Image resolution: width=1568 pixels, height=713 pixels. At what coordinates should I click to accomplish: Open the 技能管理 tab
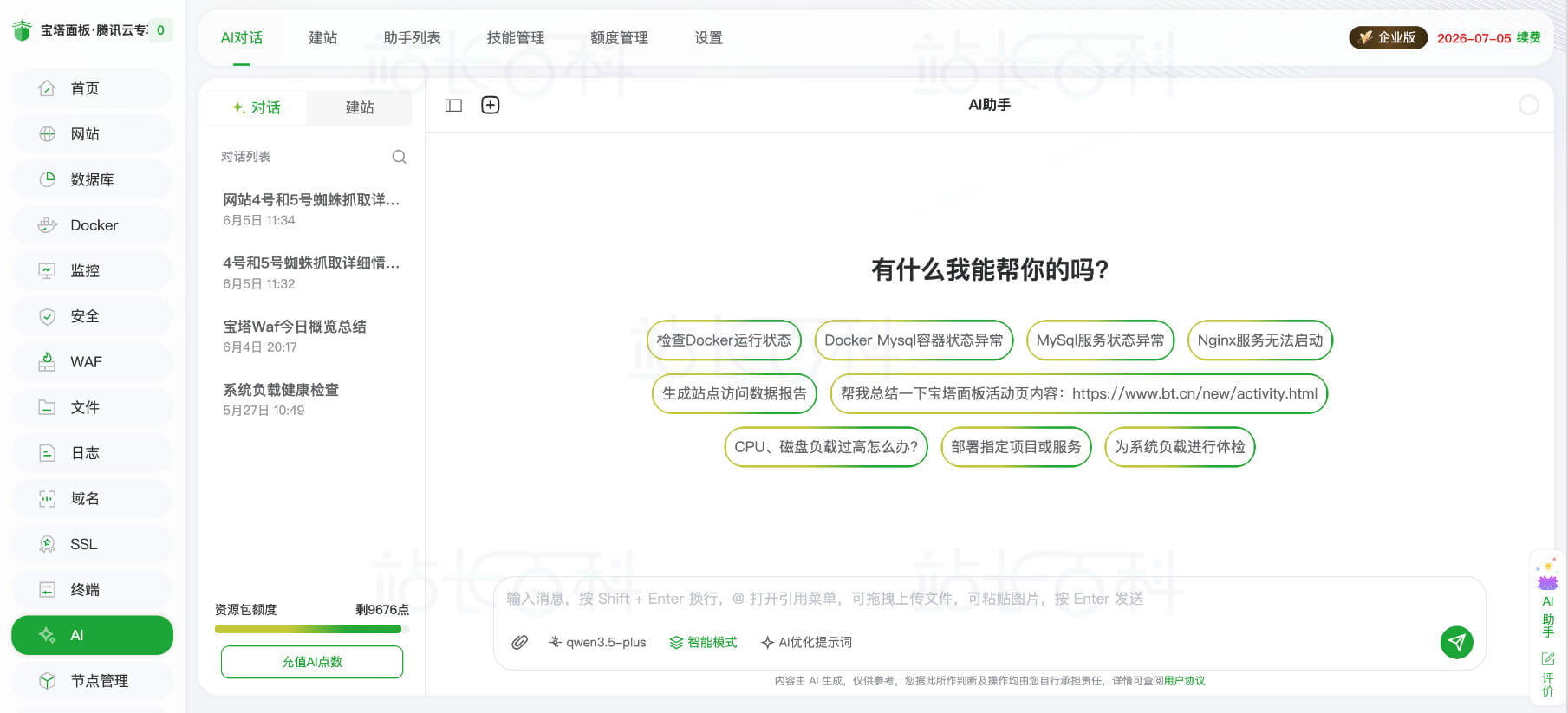(516, 38)
